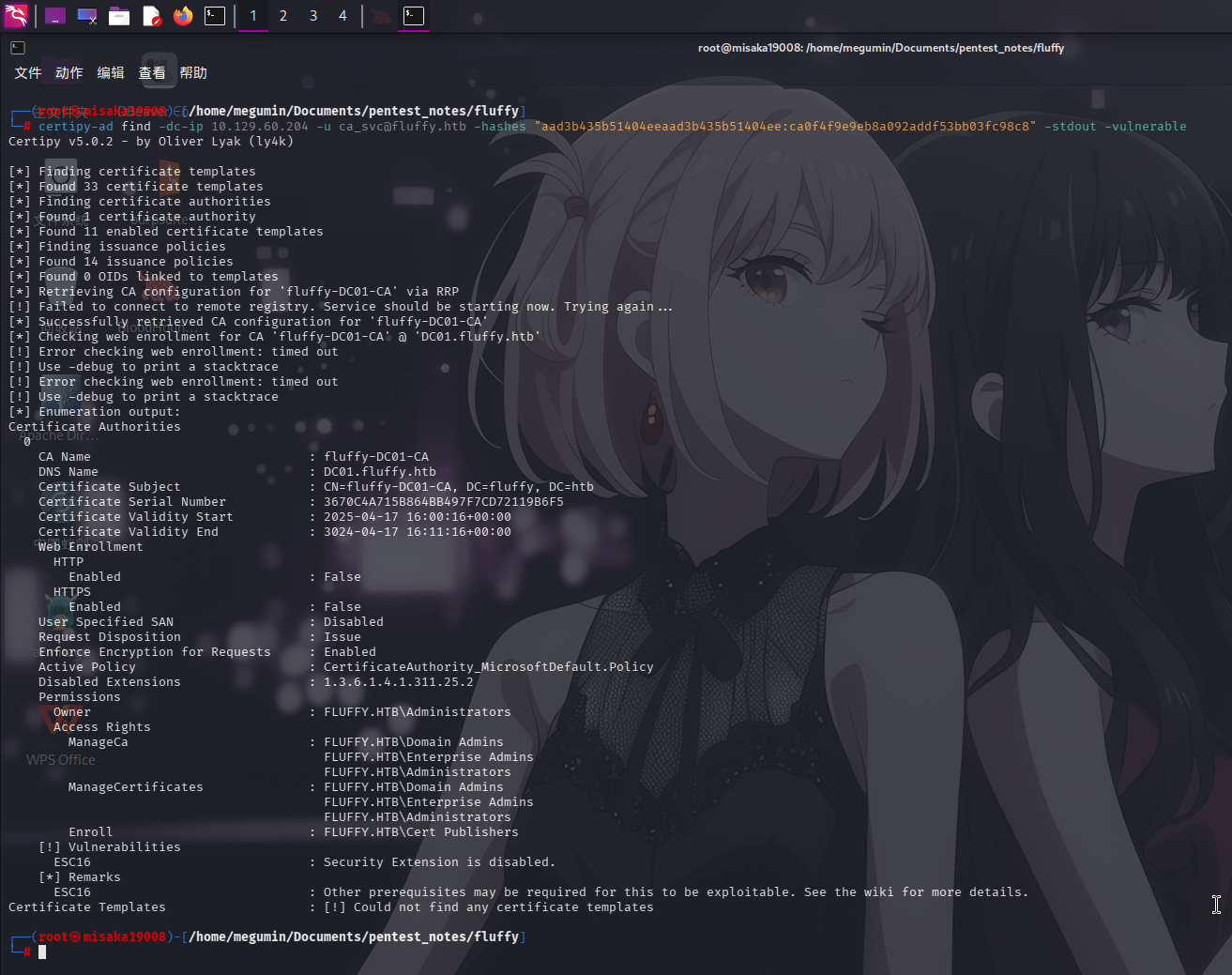Click the terminal window's title icon

point(18,48)
